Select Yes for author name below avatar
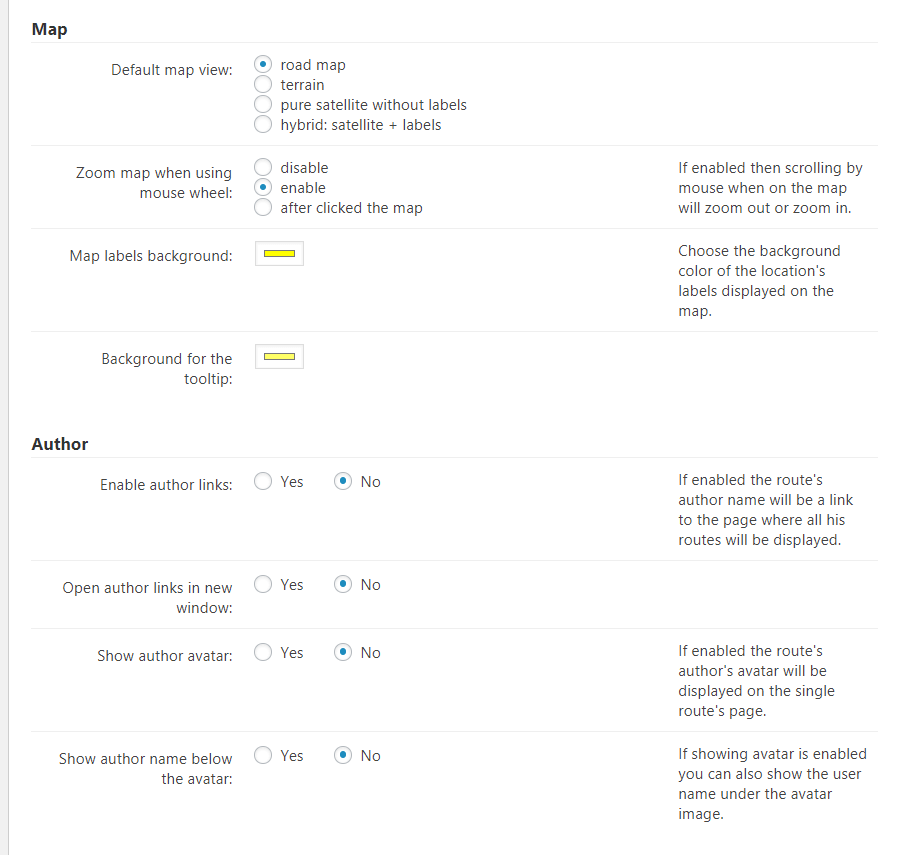Viewport: 901px width, 855px height. (x=263, y=756)
